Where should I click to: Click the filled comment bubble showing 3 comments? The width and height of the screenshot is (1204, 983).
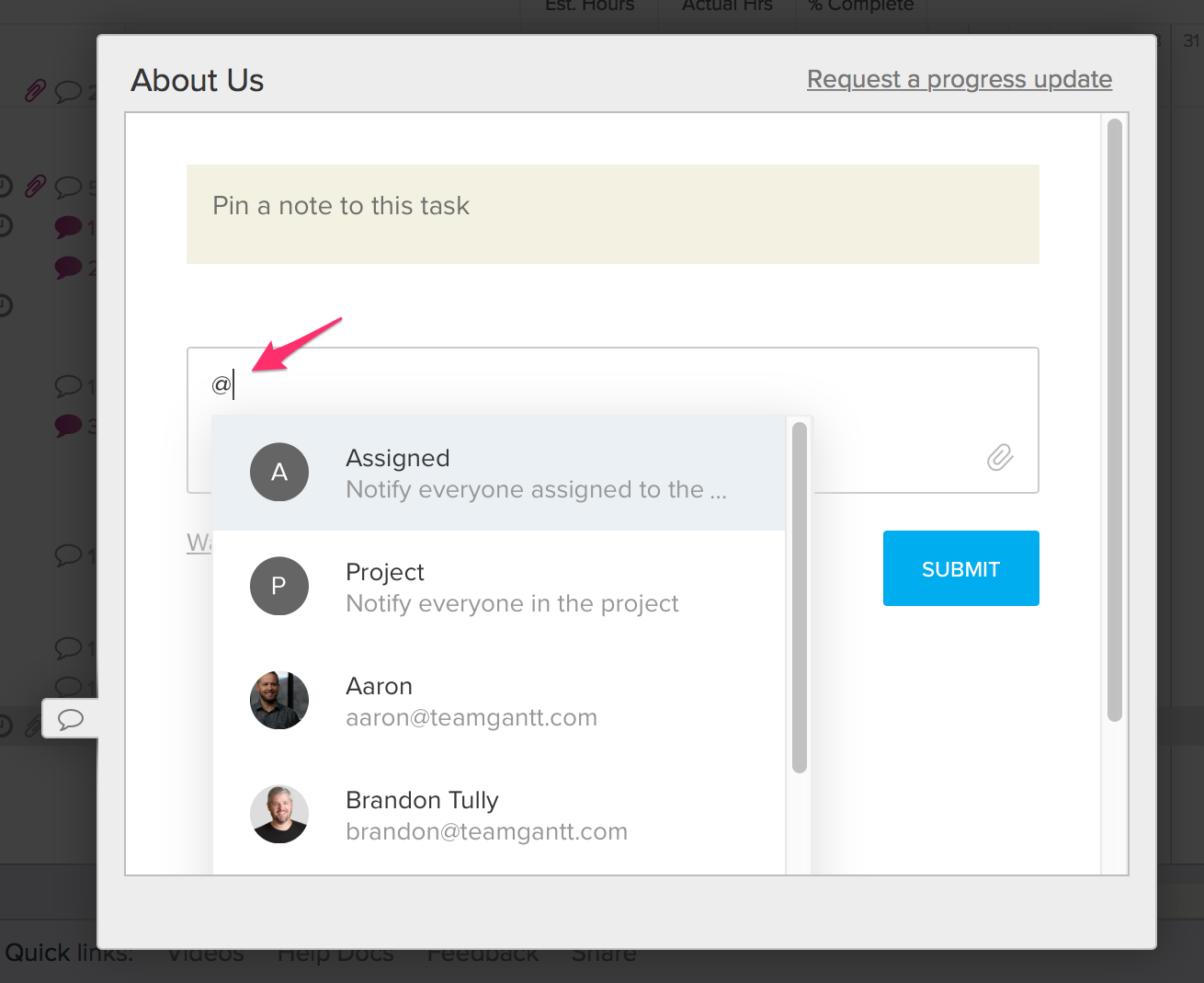(69, 425)
